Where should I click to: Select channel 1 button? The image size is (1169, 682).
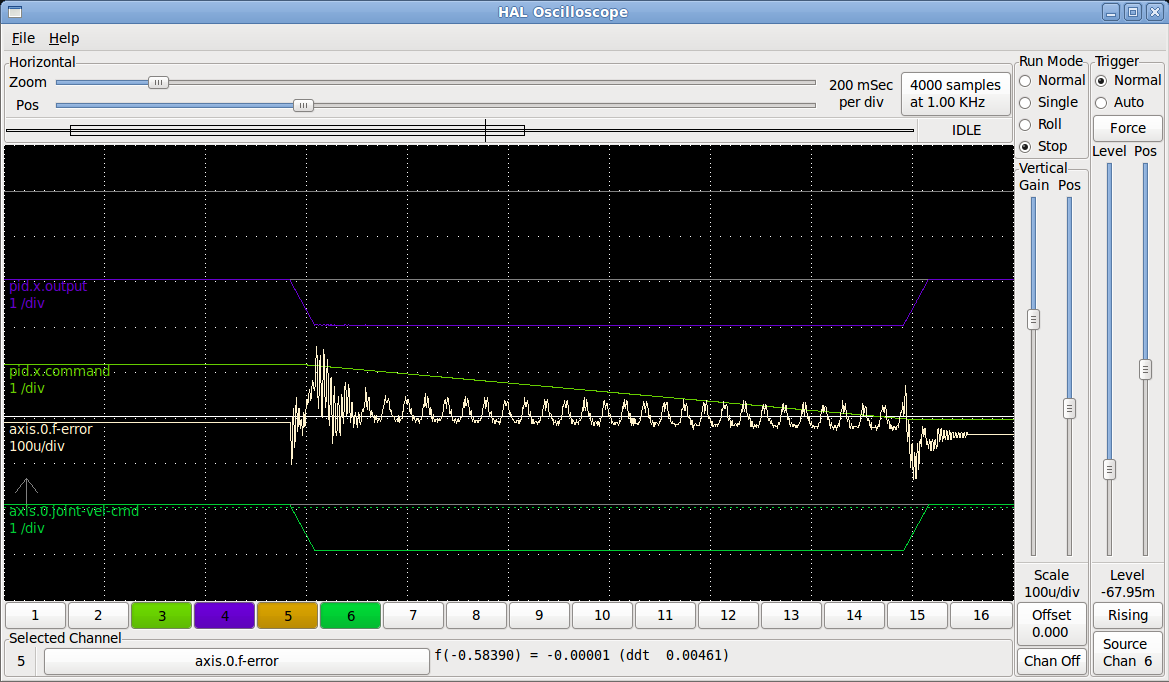[35, 616]
